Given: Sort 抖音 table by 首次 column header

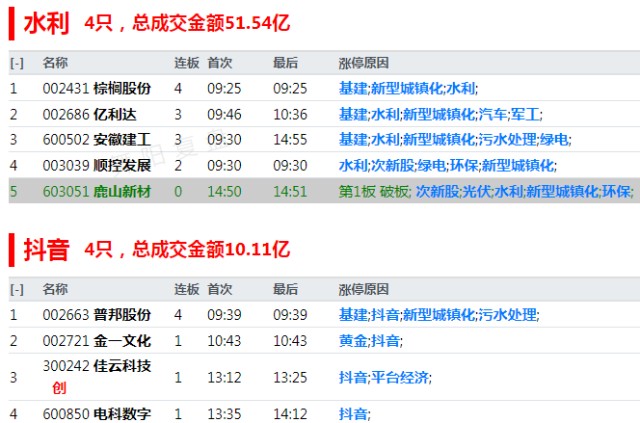Looking at the screenshot, I should 220,289.
